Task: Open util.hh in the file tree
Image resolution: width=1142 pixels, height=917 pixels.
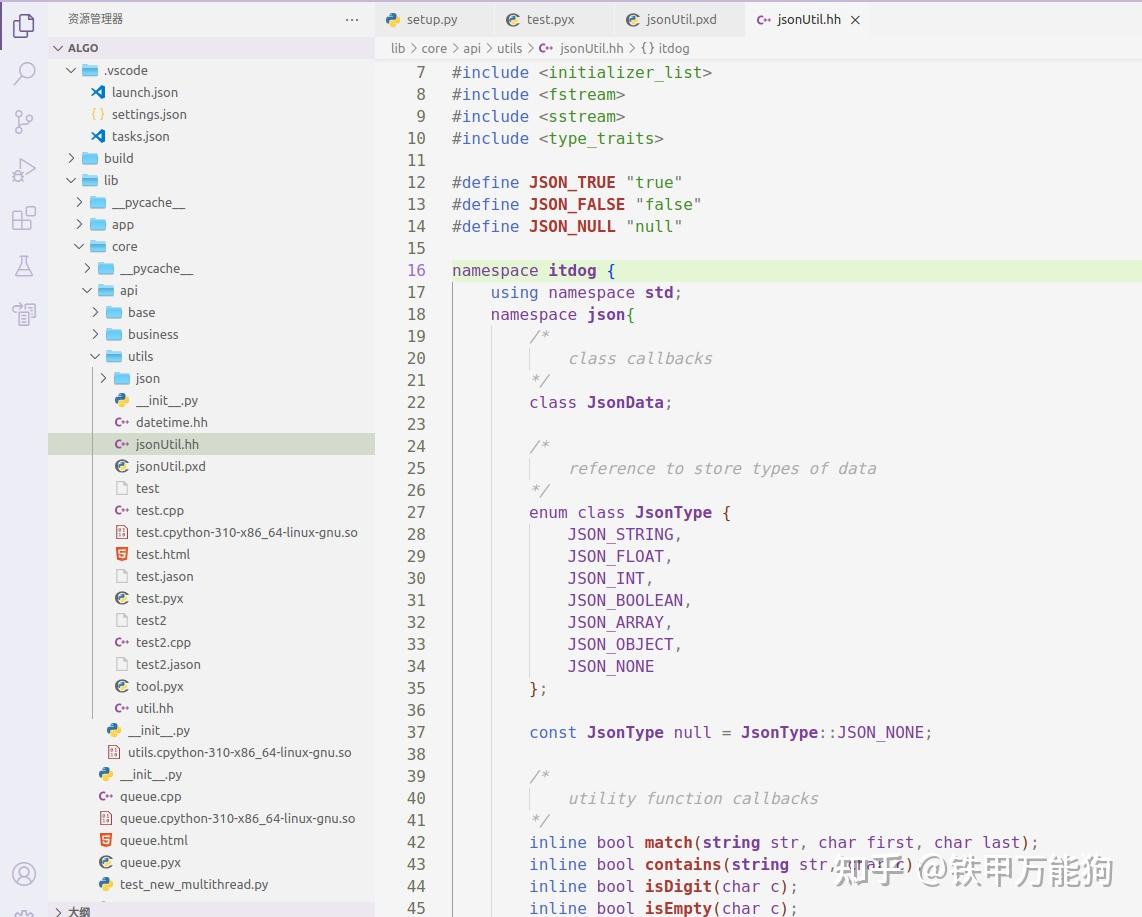Action: coord(211,709)
